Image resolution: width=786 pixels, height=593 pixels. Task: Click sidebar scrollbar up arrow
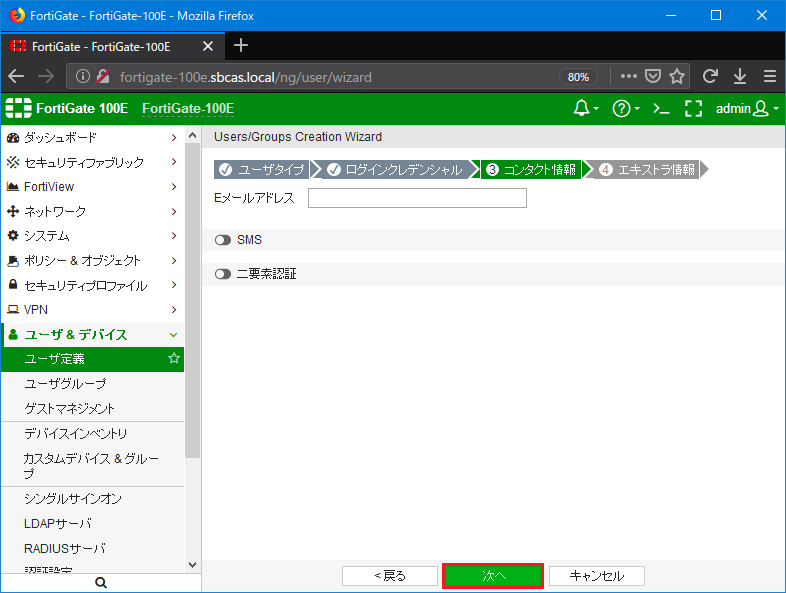192,135
